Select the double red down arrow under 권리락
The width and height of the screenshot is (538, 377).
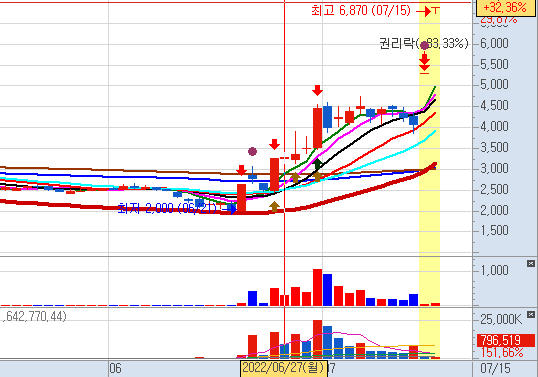coord(424,63)
